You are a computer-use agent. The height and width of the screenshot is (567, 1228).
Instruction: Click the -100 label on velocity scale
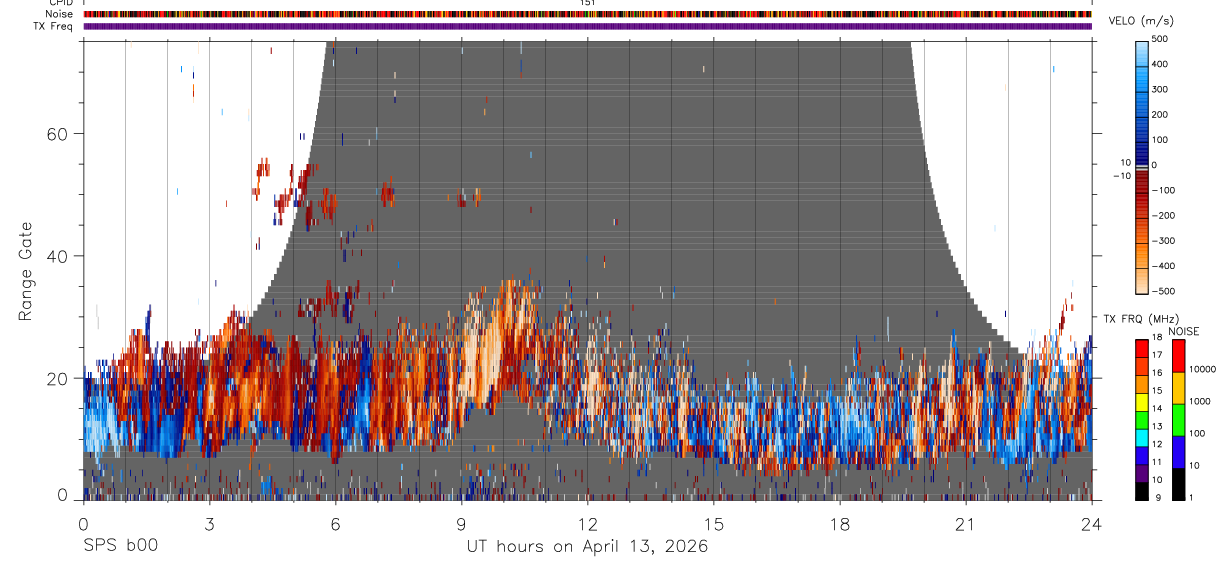(x=1165, y=190)
